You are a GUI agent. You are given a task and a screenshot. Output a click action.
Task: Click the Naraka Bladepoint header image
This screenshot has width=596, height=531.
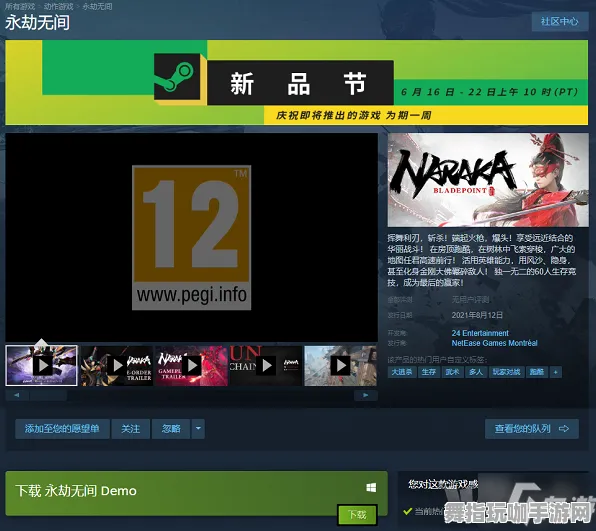488,180
